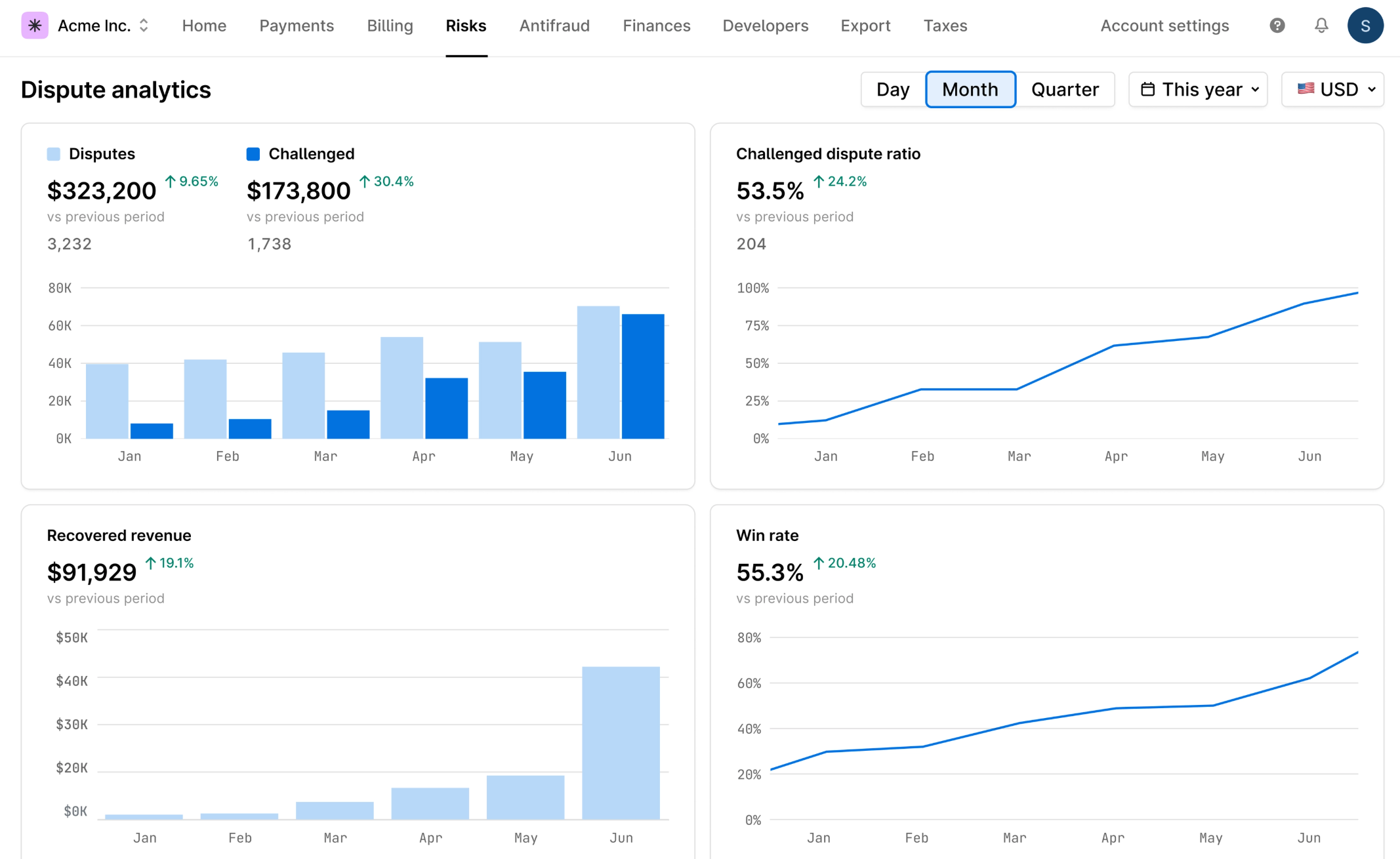Click the Dispute analytics page heading
The image size is (1400, 859).
[116, 90]
